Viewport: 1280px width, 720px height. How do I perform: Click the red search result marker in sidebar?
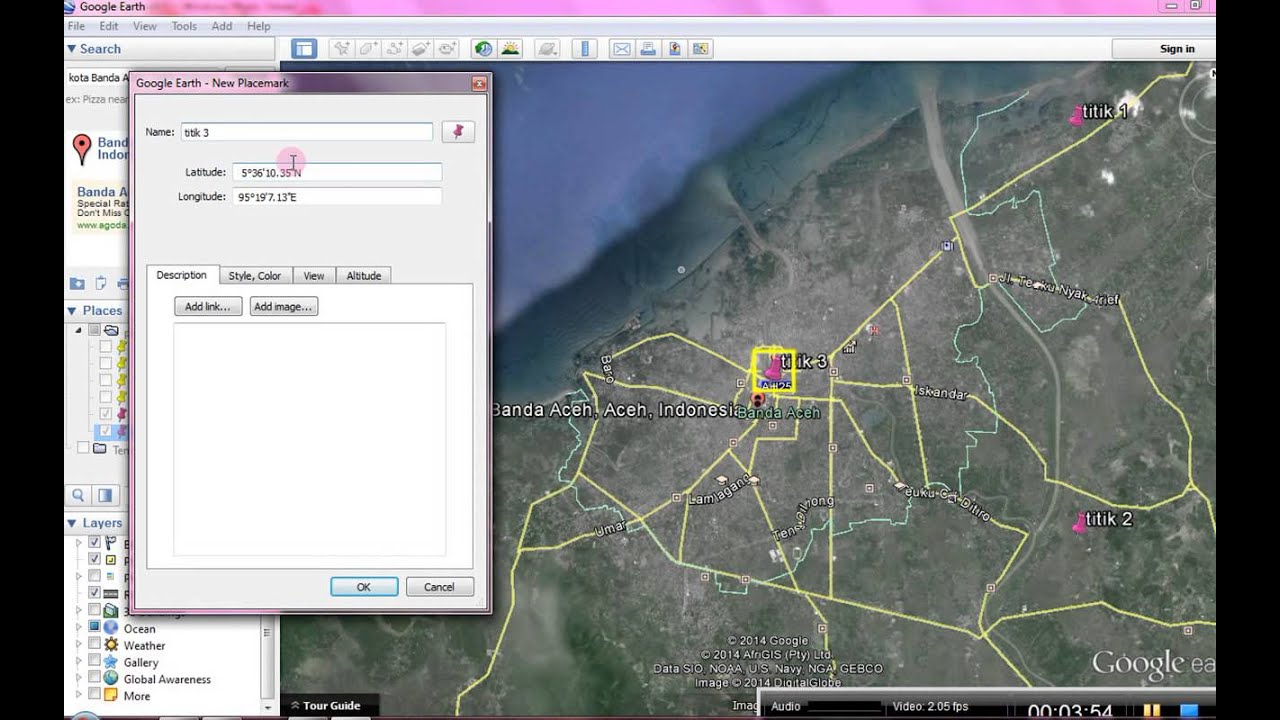pos(82,150)
